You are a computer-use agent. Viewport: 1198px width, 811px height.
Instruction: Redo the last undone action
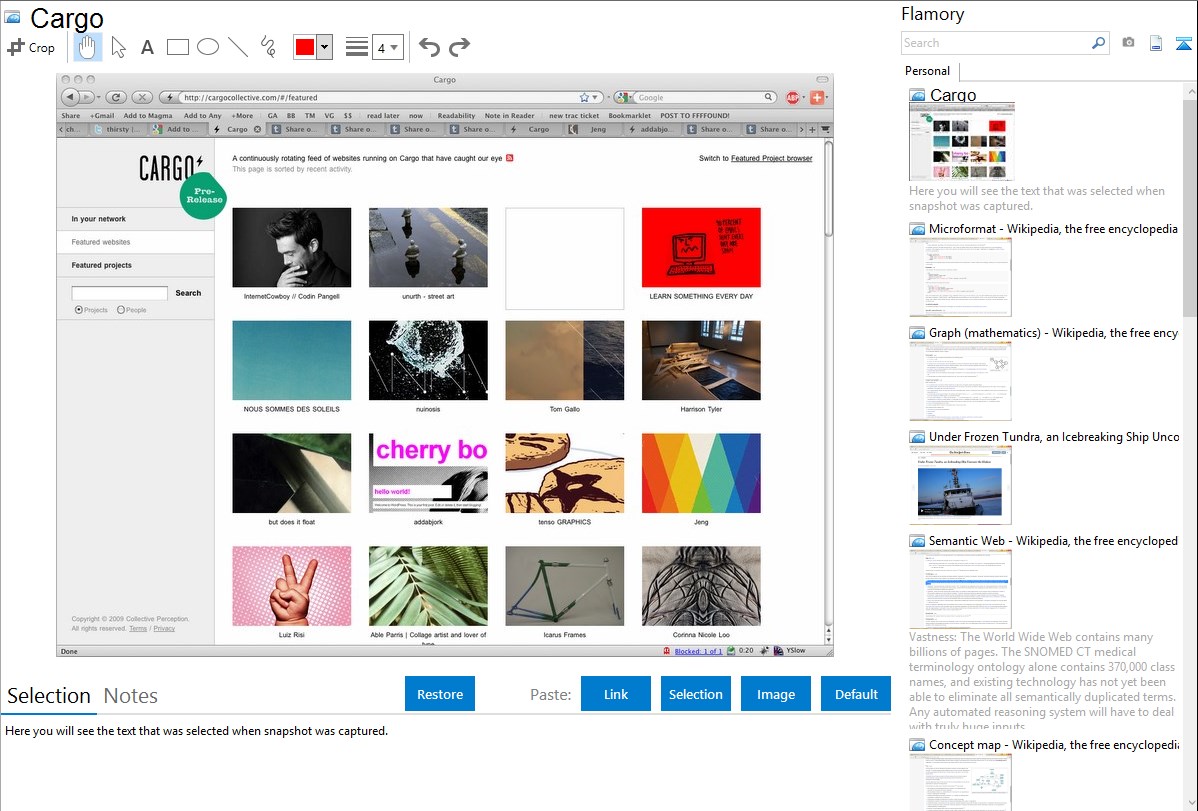click(x=459, y=47)
